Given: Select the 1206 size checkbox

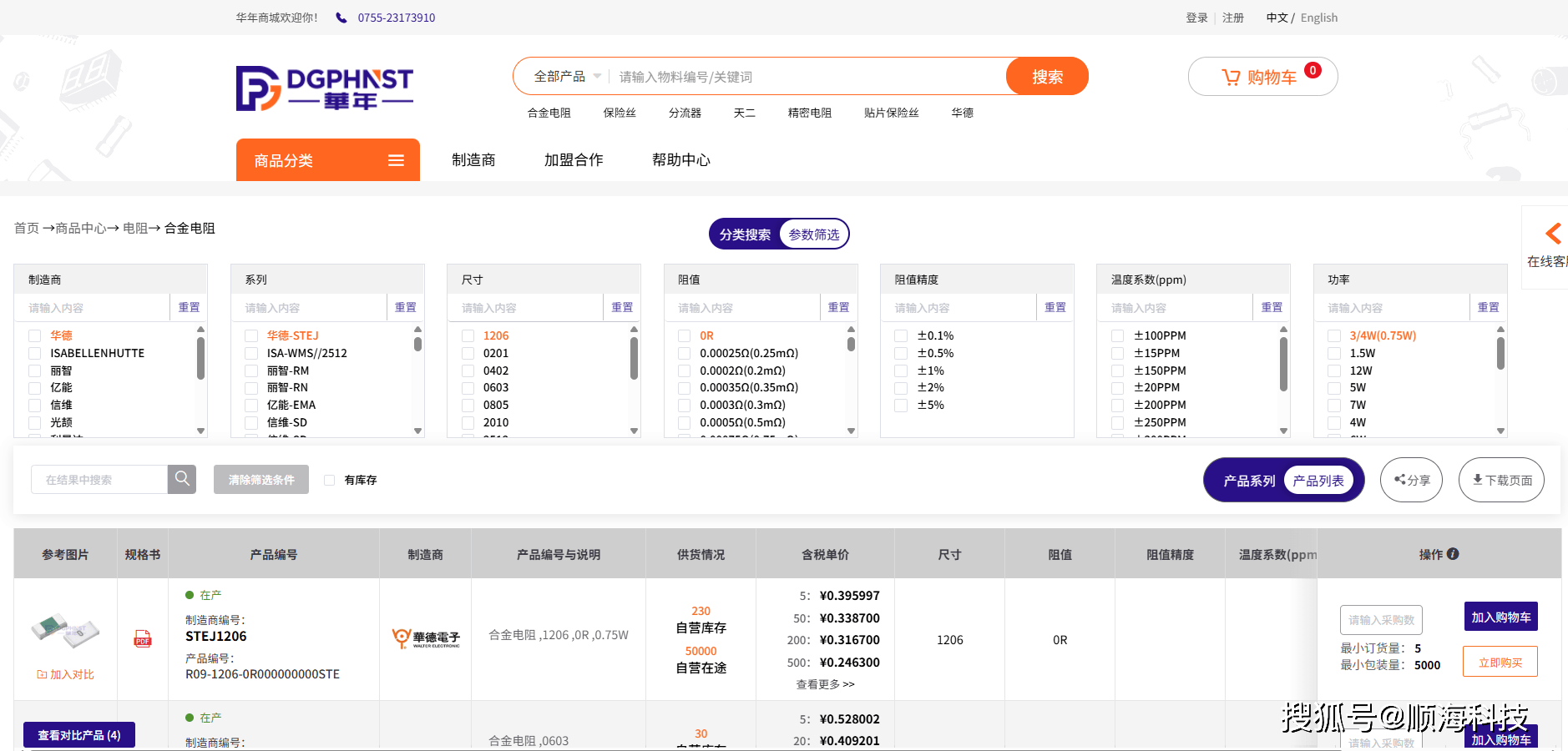Looking at the screenshot, I should coord(468,335).
